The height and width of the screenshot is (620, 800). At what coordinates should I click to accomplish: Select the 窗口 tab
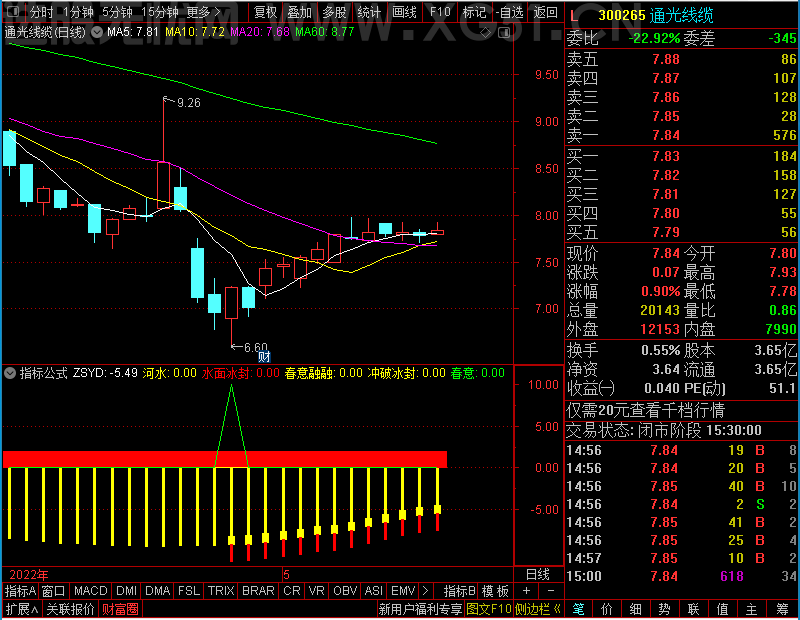54,591
